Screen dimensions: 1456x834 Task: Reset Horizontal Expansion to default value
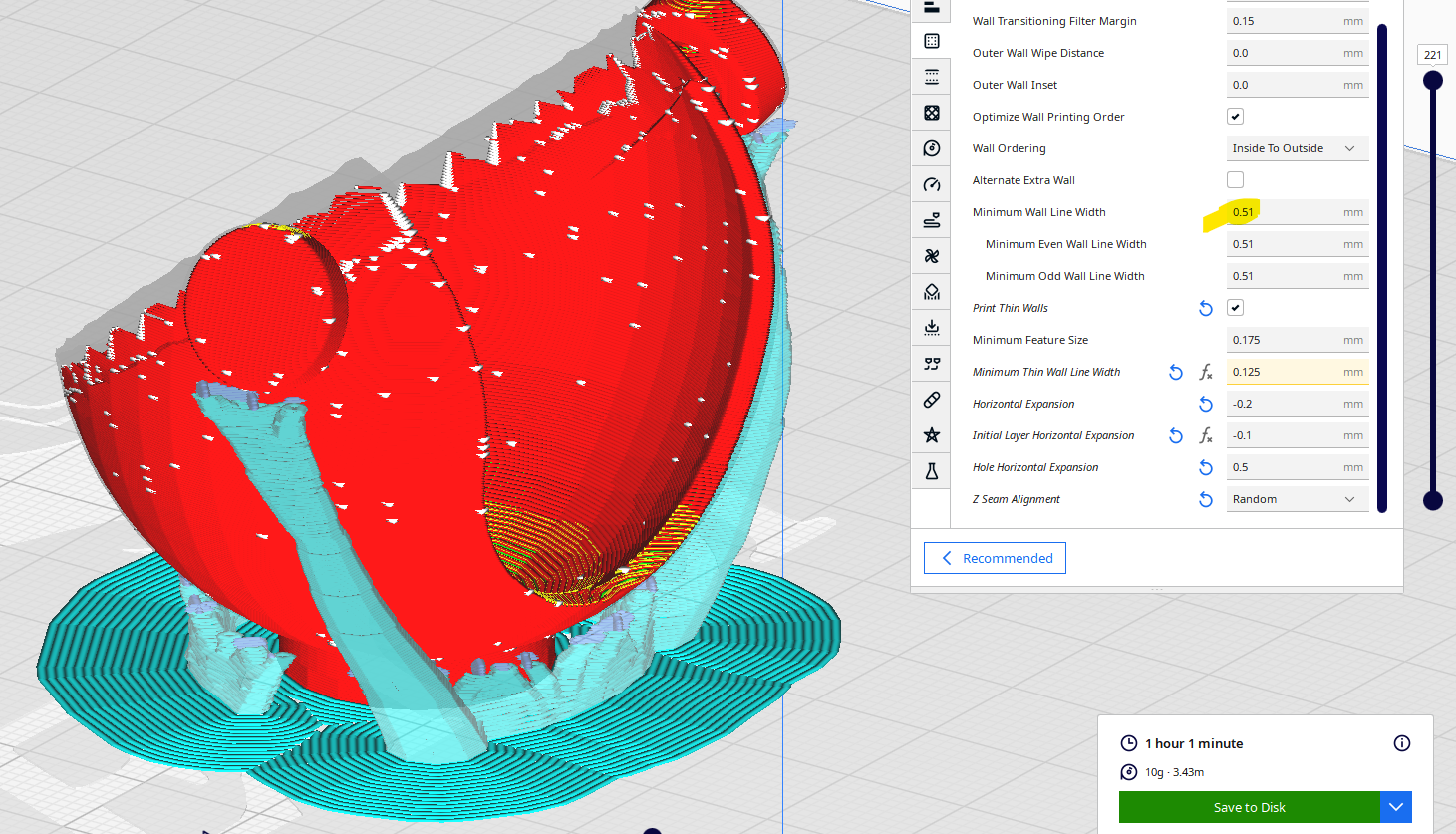(x=1205, y=404)
